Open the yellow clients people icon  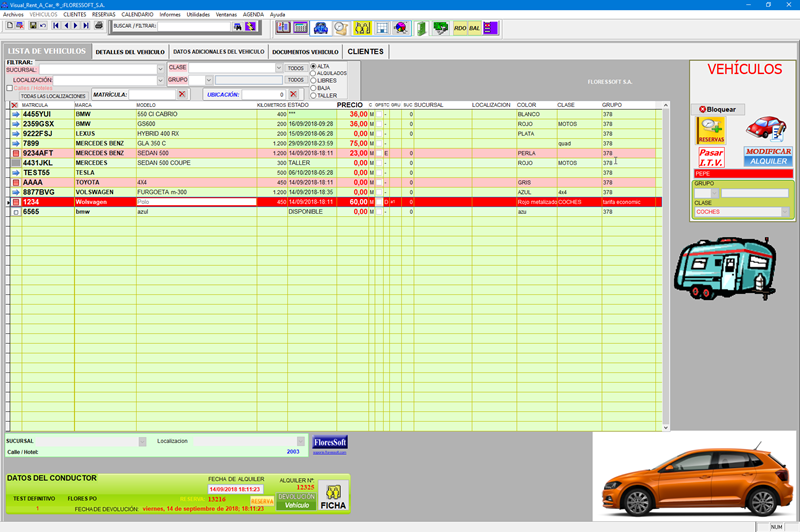362,28
